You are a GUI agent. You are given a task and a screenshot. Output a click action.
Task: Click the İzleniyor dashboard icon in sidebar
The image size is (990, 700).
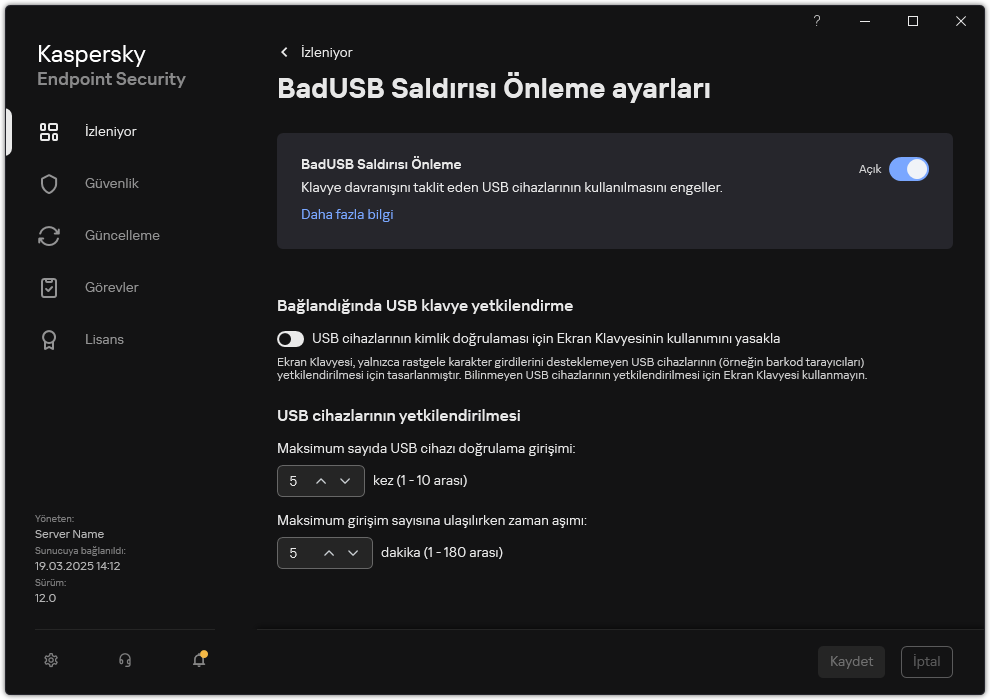pos(49,132)
